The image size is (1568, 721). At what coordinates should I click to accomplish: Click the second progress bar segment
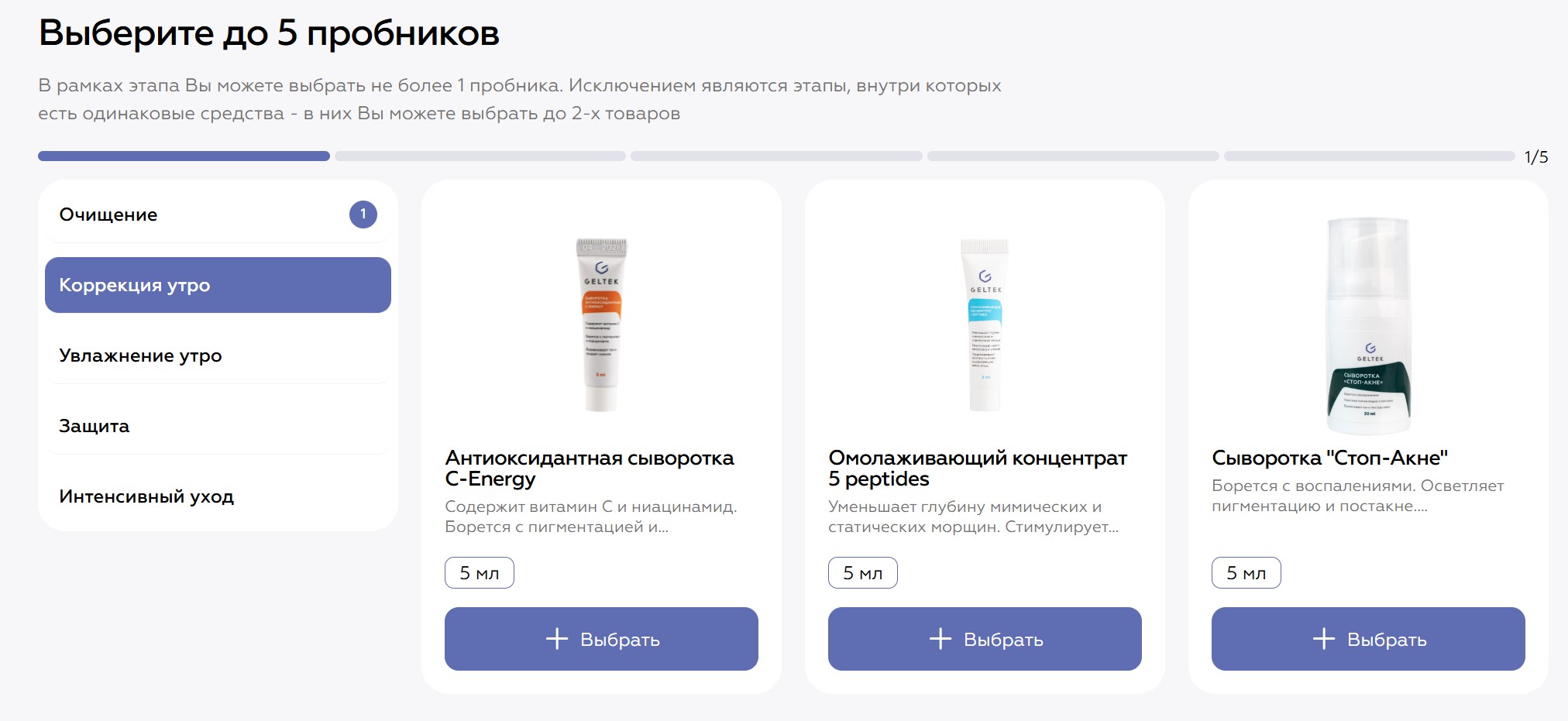480,156
